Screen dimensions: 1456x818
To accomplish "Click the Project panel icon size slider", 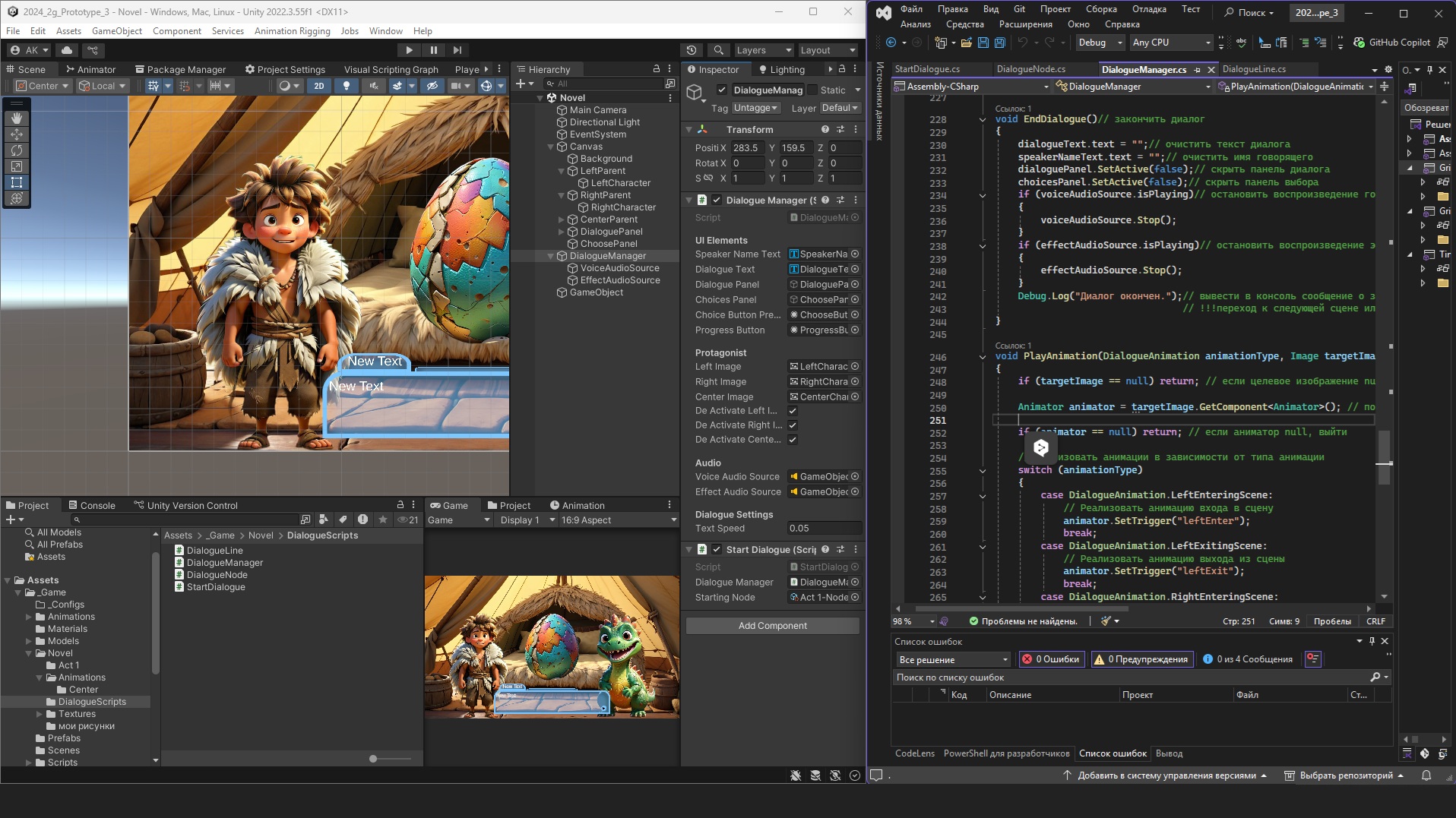I will coord(373,759).
